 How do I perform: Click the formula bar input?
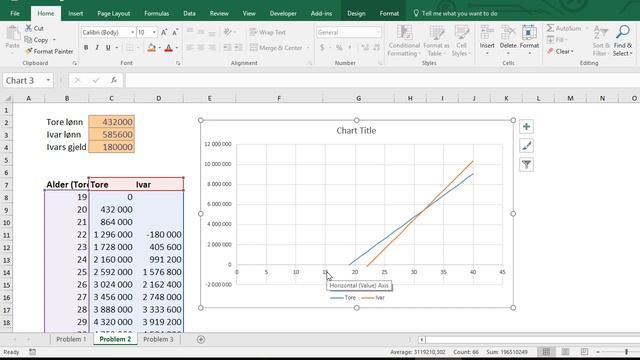[382, 80]
